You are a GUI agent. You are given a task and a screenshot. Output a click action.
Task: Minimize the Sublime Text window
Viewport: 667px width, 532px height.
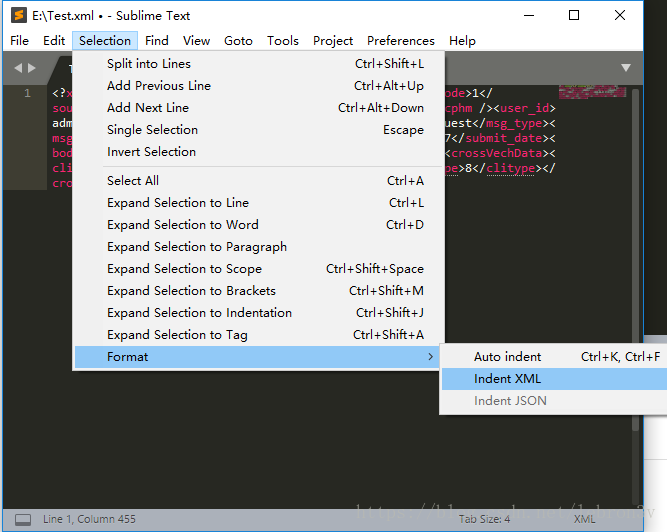tap(529, 15)
